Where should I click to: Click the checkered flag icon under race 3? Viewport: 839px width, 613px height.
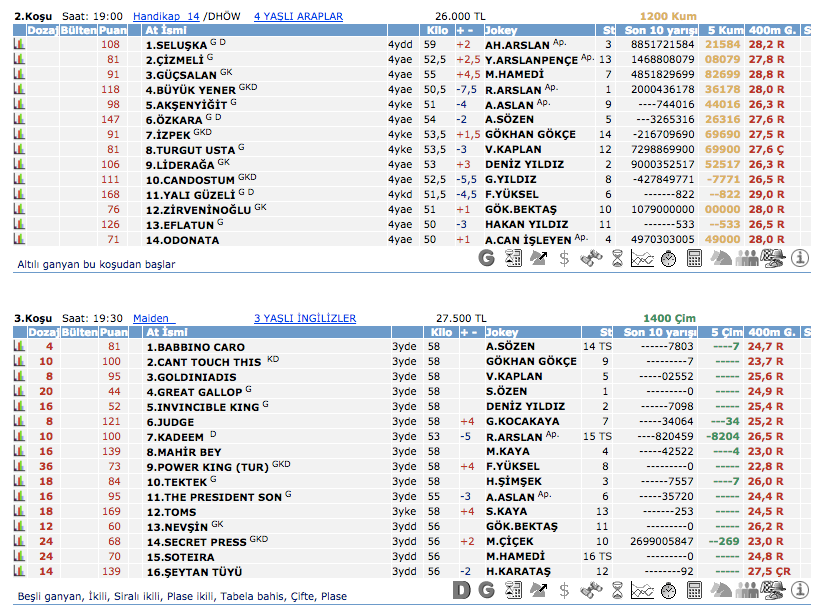pyautogui.click(x=773, y=590)
